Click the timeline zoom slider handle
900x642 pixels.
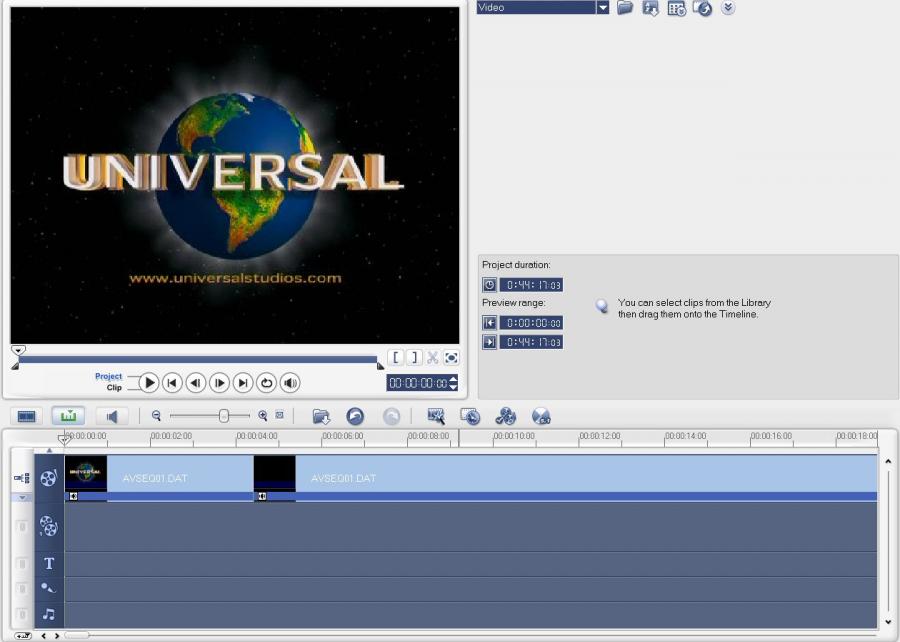(x=224, y=416)
